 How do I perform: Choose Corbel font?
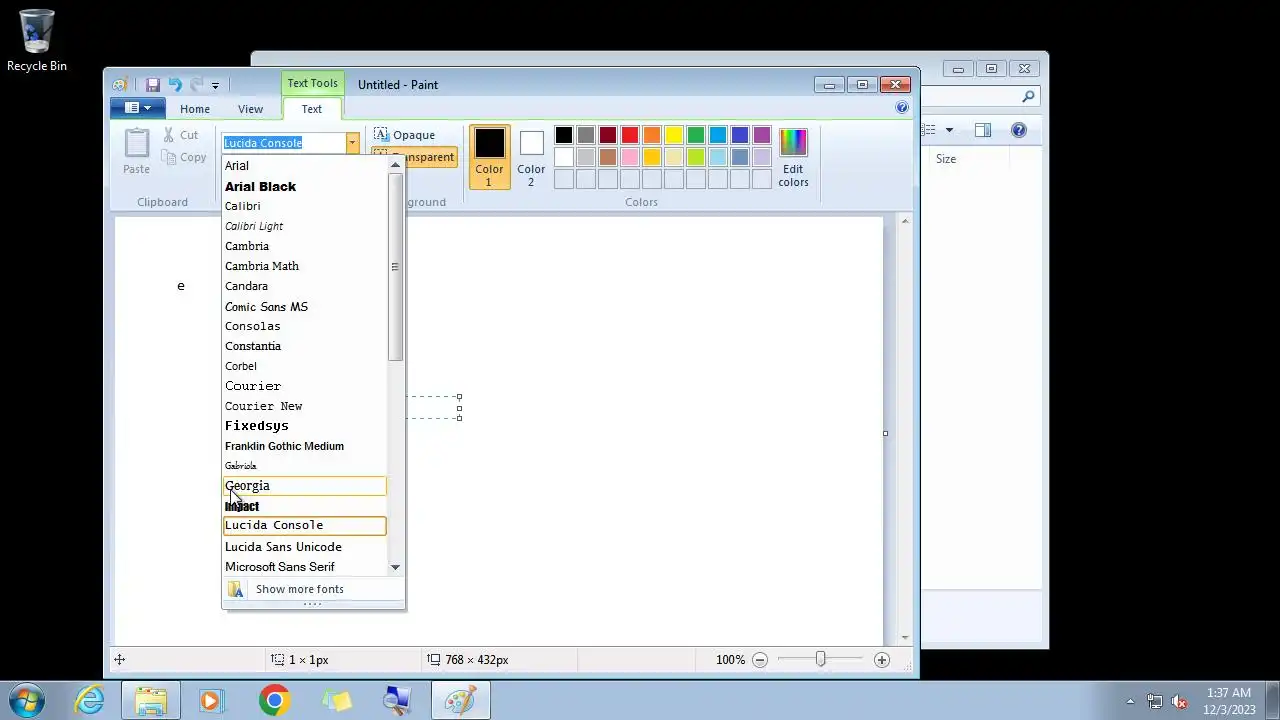coord(305,366)
